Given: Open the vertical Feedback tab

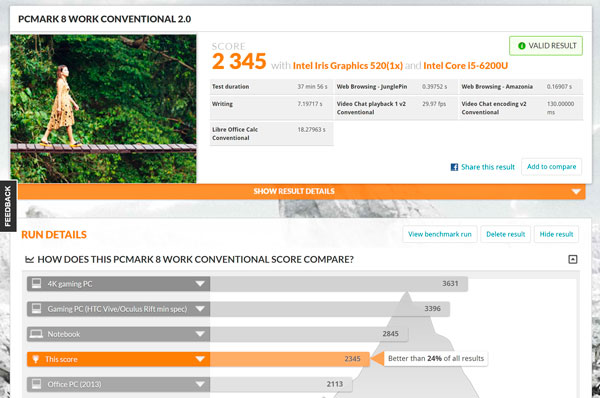Looking at the screenshot, I should 8,206.
